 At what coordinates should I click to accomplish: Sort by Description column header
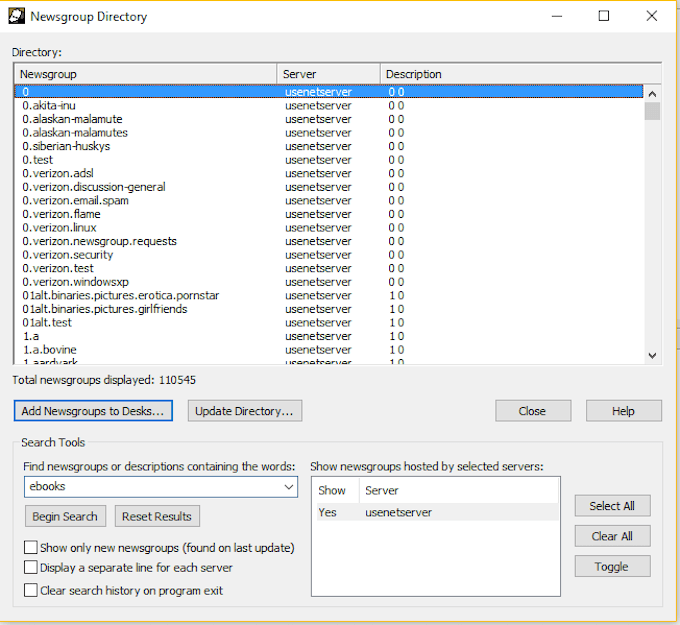pyautogui.click(x=520, y=74)
